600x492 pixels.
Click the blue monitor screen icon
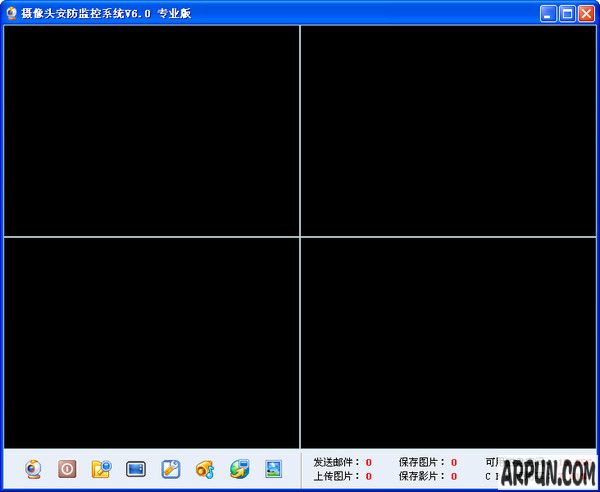click(x=136, y=468)
